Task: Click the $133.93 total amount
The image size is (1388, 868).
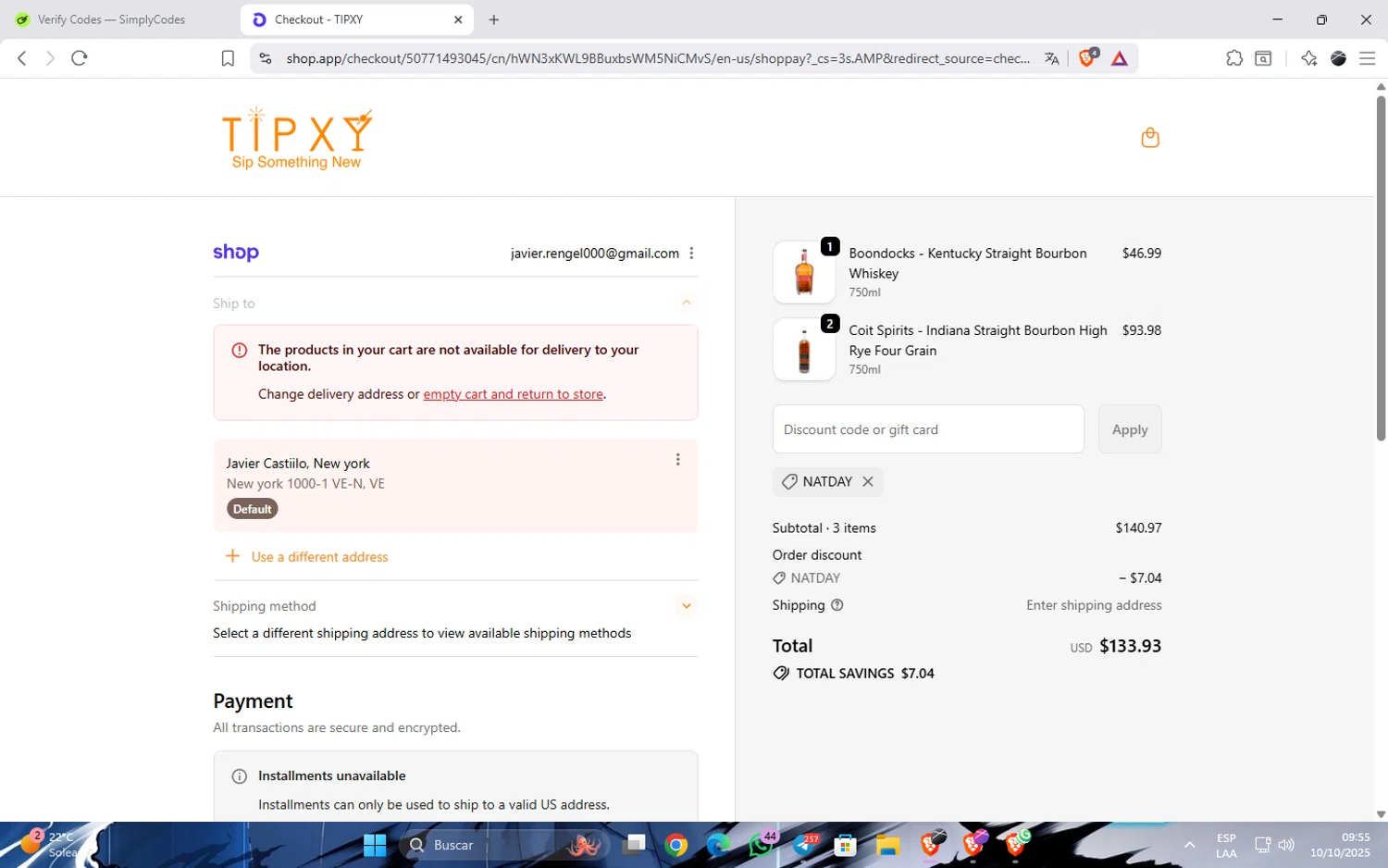Action: [x=1130, y=646]
